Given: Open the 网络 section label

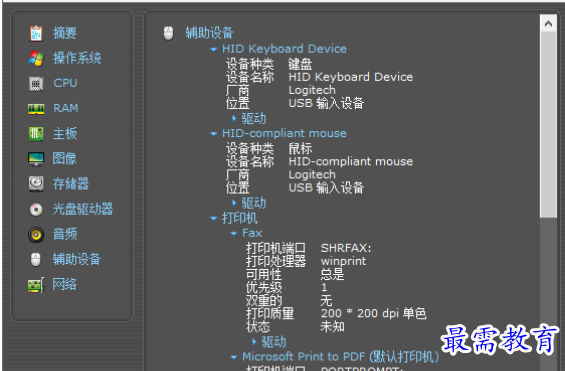Looking at the screenshot, I should click(x=65, y=285).
